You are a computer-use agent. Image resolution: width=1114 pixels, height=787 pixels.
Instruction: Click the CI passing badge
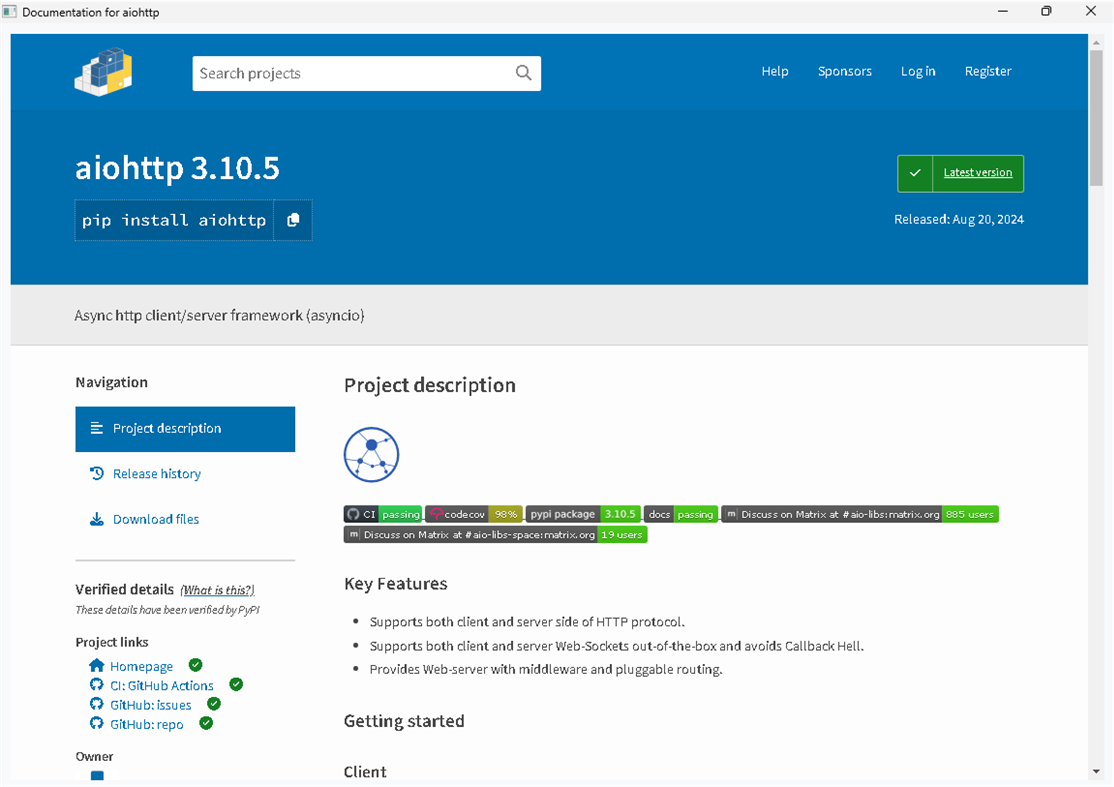coord(383,514)
